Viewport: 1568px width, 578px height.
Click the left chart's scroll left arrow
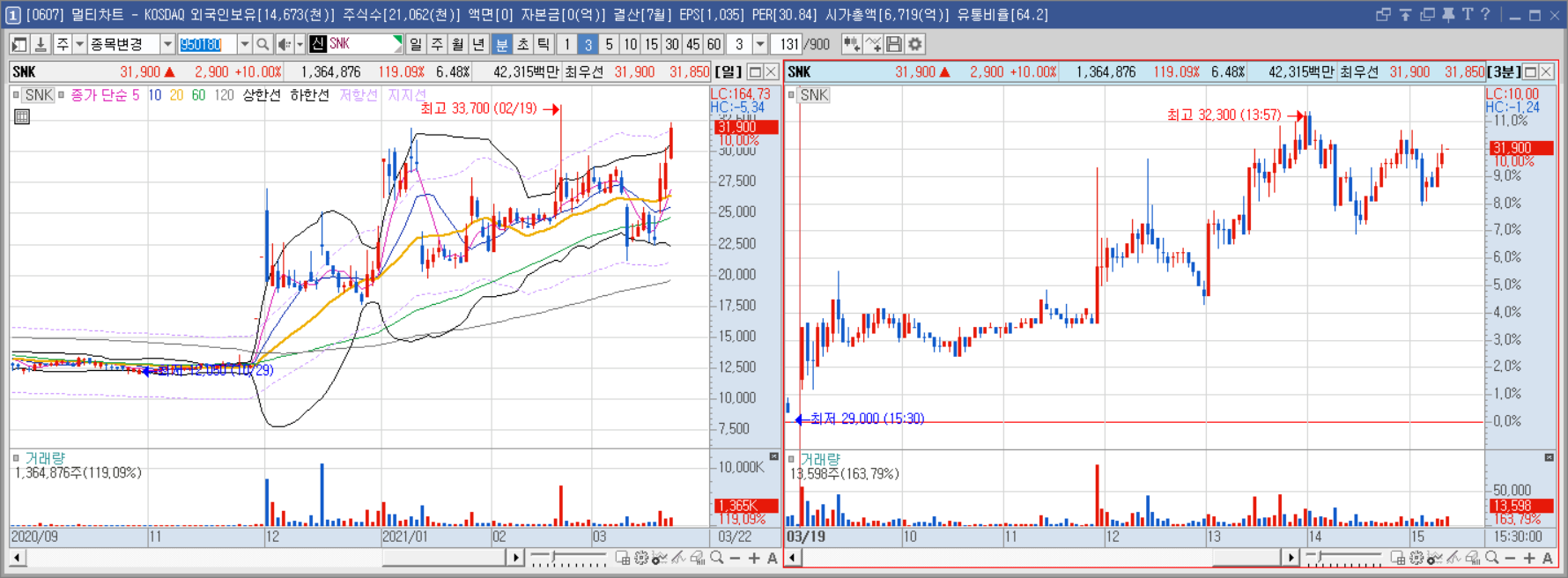click(x=18, y=558)
